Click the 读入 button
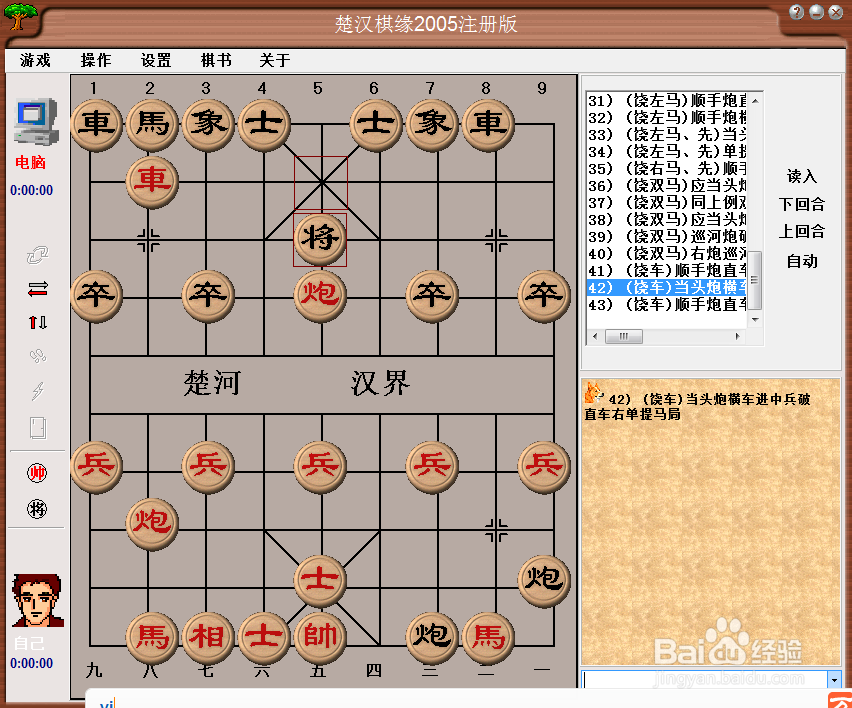The width and height of the screenshot is (852, 708). click(x=801, y=178)
